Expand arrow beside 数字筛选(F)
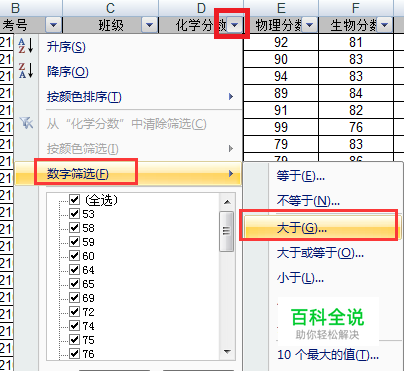404x371 pixels. pyautogui.click(x=231, y=174)
